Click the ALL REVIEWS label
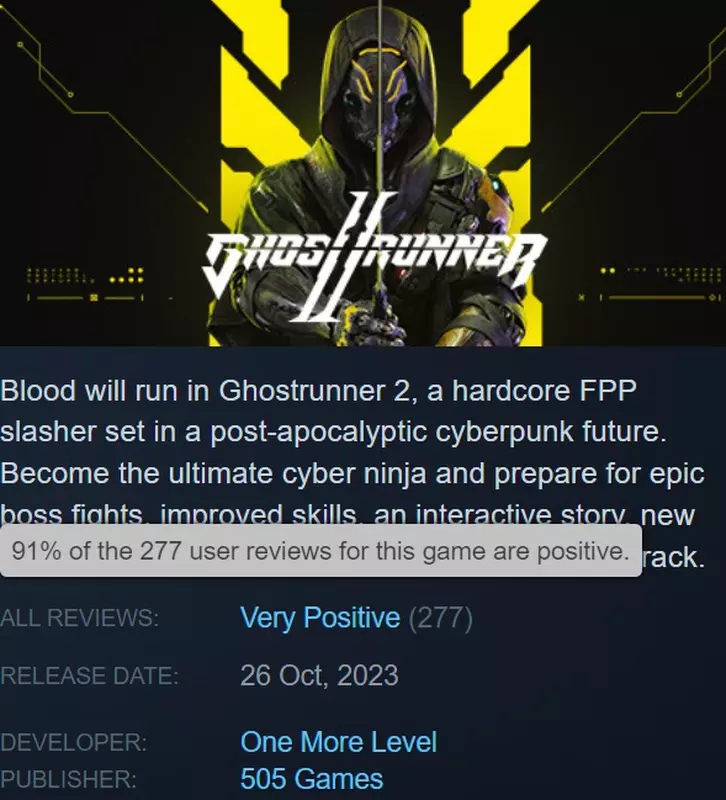 coord(80,618)
